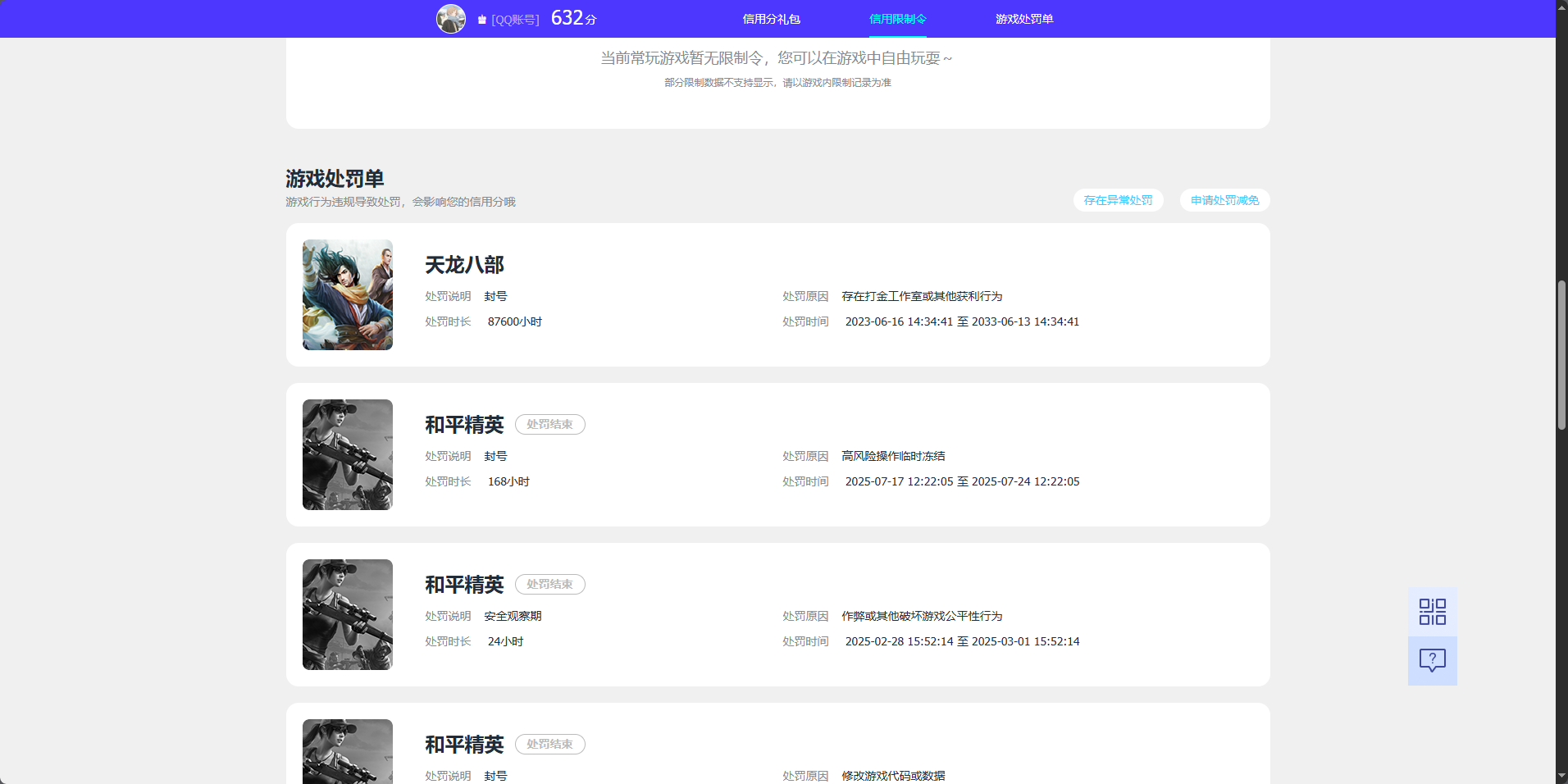Click the scrollbar up arrow
Viewport: 1568px width, 784px height.
click(x=1561, y=7)
